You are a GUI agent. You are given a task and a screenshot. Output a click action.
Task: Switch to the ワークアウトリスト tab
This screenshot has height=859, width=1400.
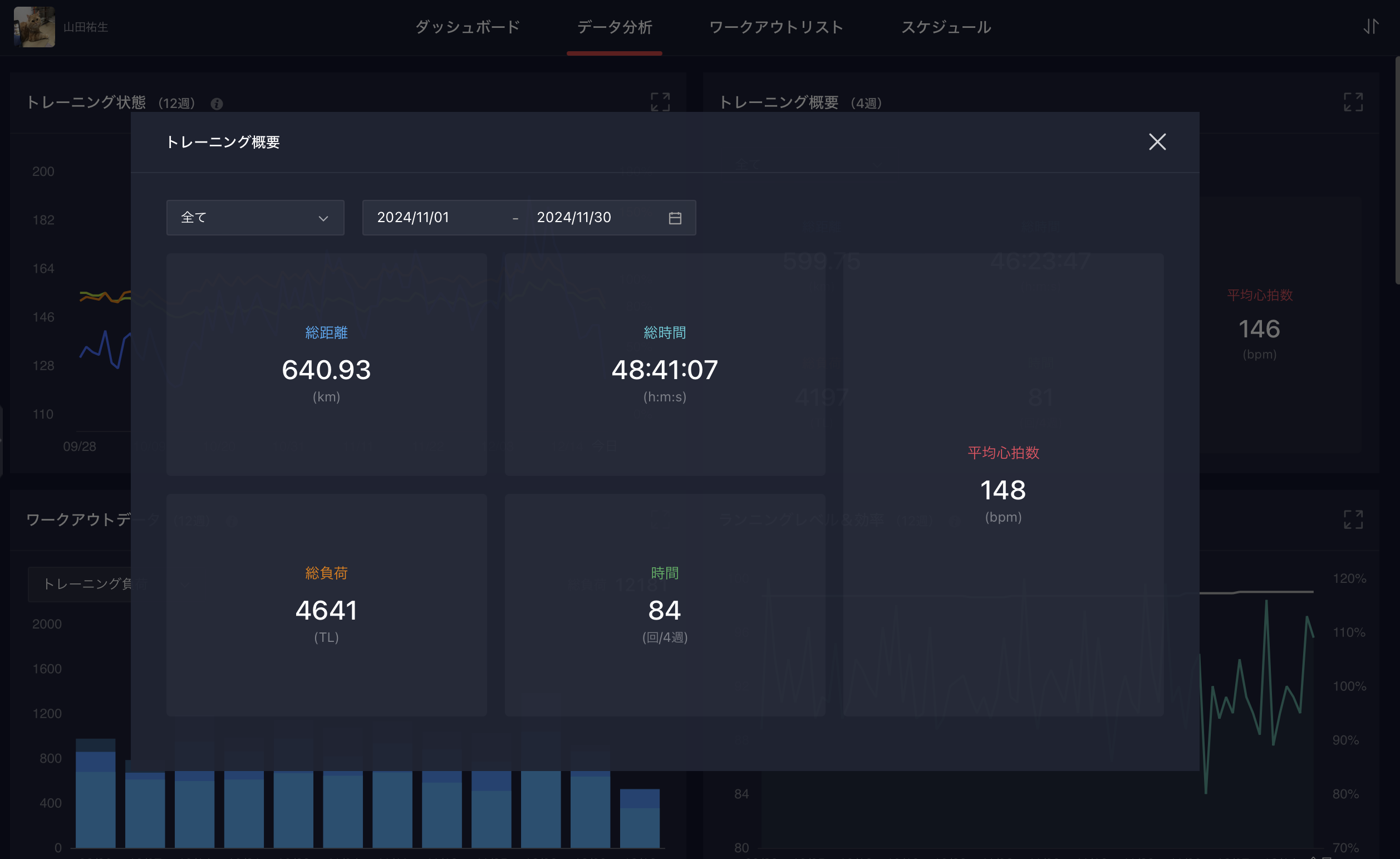(x=776, y=27)
